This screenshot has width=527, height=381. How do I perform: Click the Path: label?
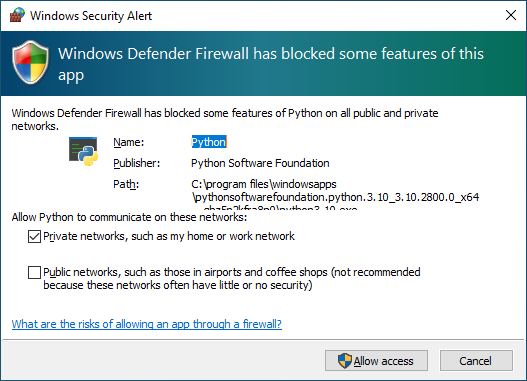(126, 184)
